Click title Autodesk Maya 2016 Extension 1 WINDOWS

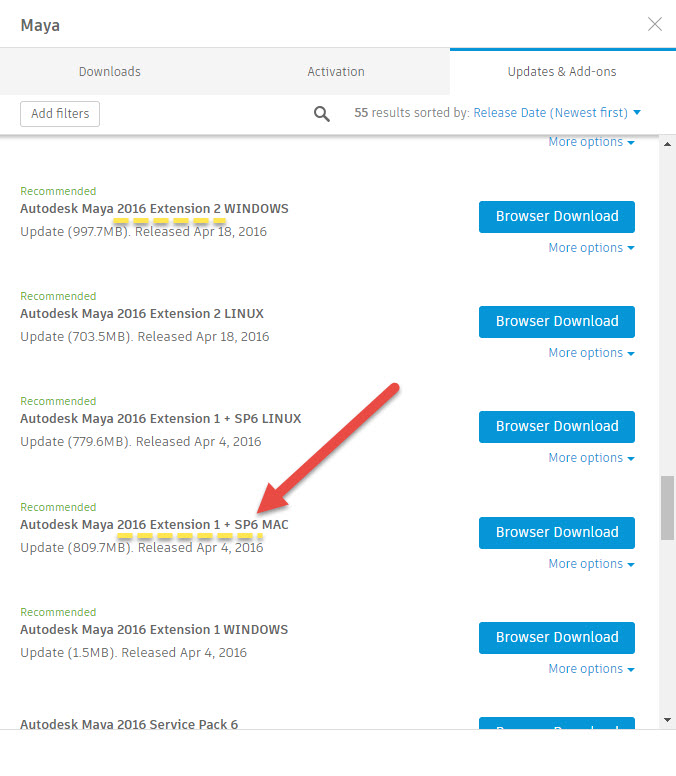154,630
